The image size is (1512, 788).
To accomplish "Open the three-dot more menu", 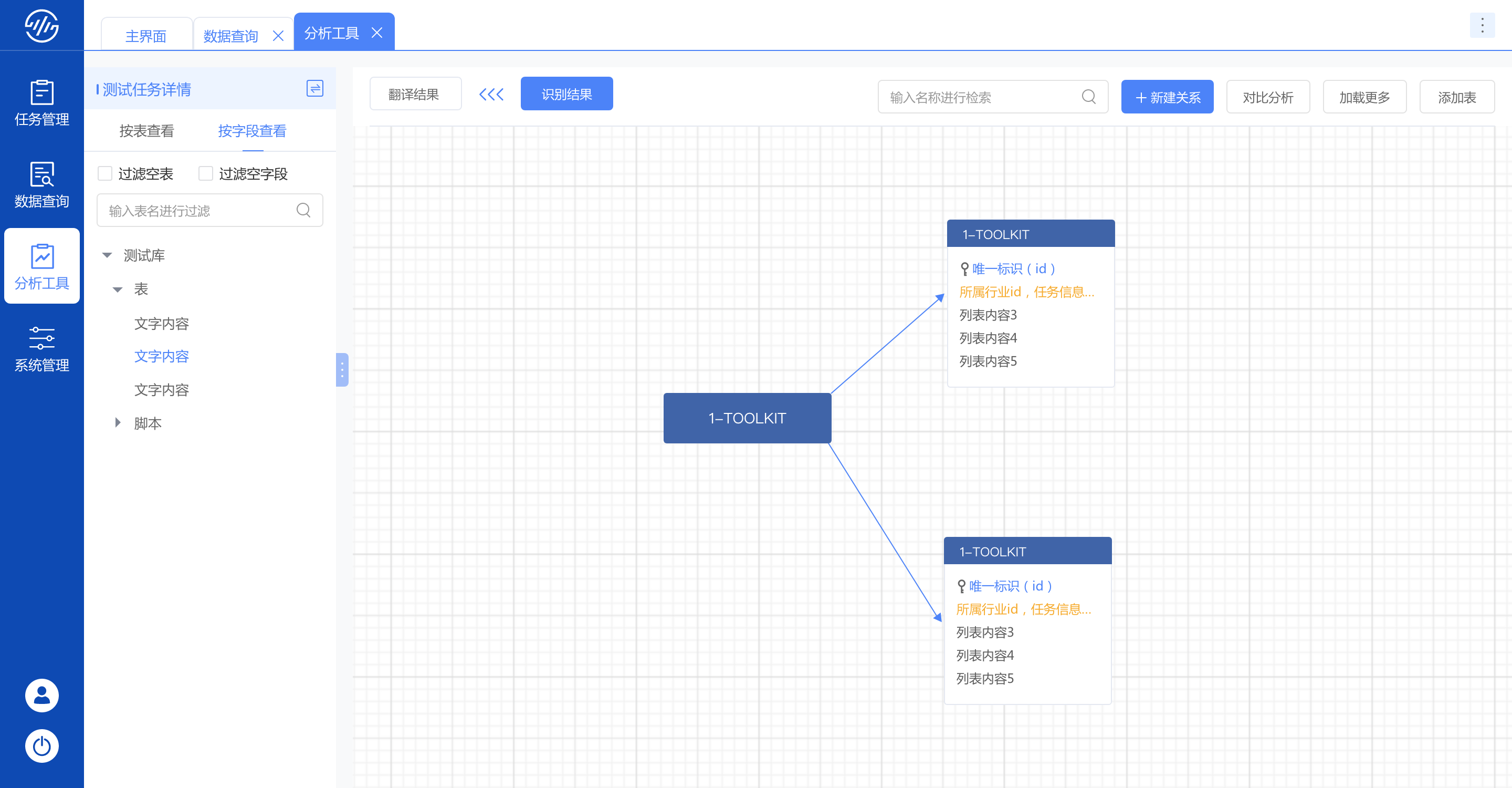I will coord(1482,25).
